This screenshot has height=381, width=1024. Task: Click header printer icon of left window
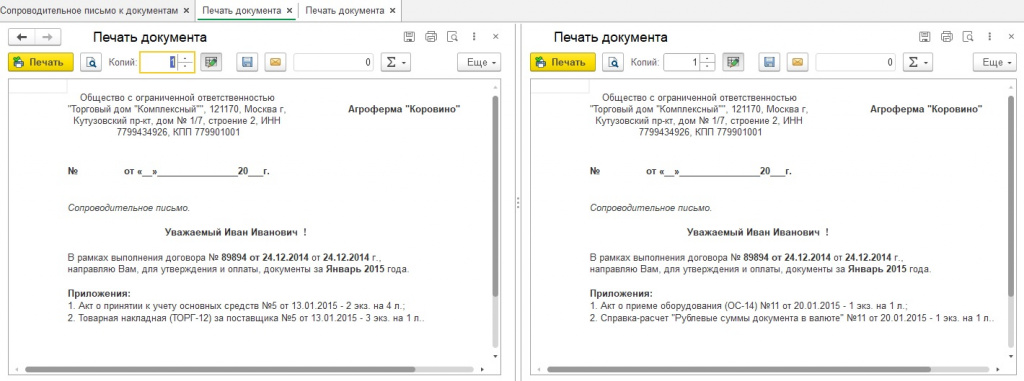click(x=431, y=37)
